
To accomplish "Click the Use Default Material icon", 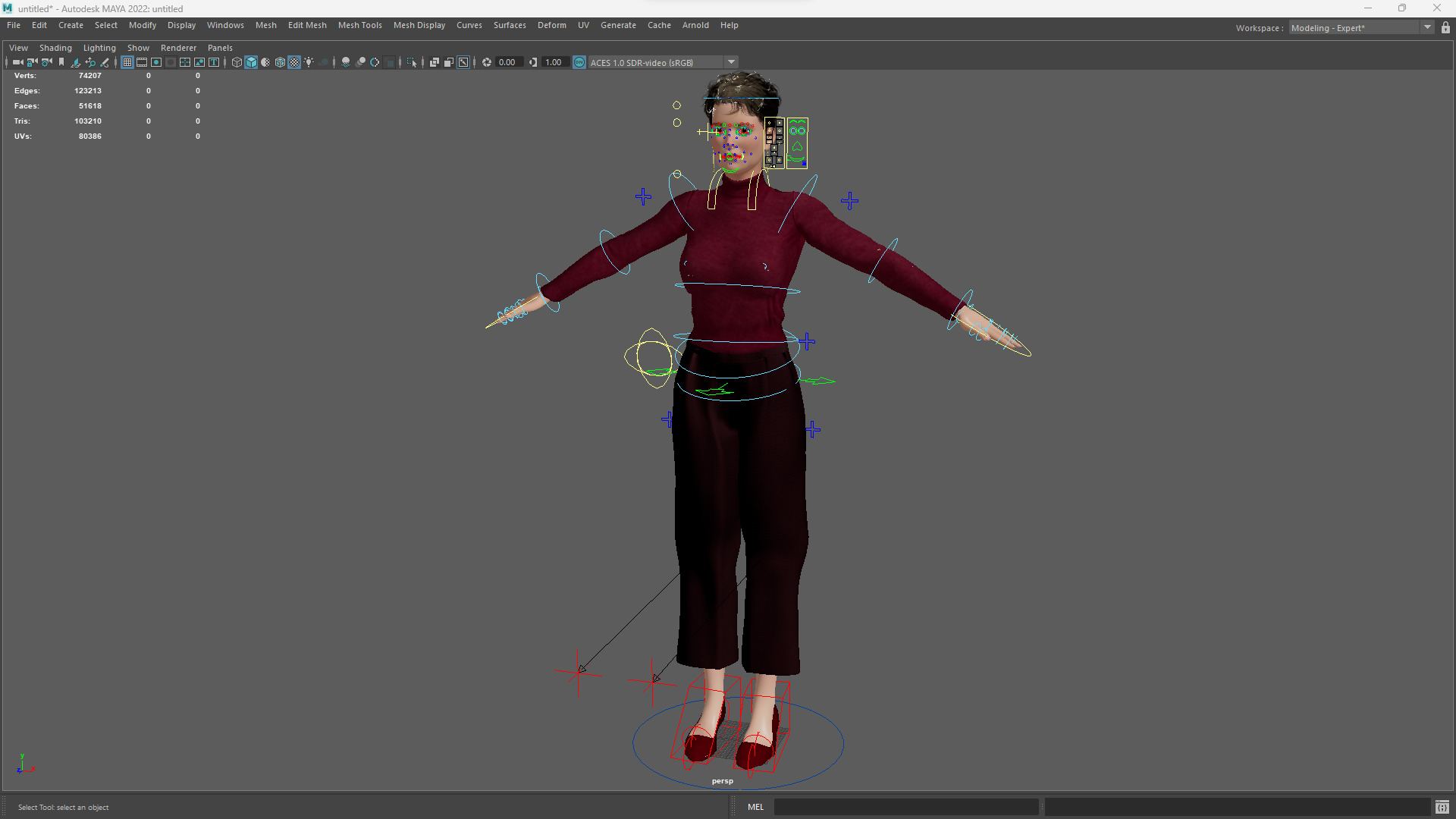I will pos(265,62).
